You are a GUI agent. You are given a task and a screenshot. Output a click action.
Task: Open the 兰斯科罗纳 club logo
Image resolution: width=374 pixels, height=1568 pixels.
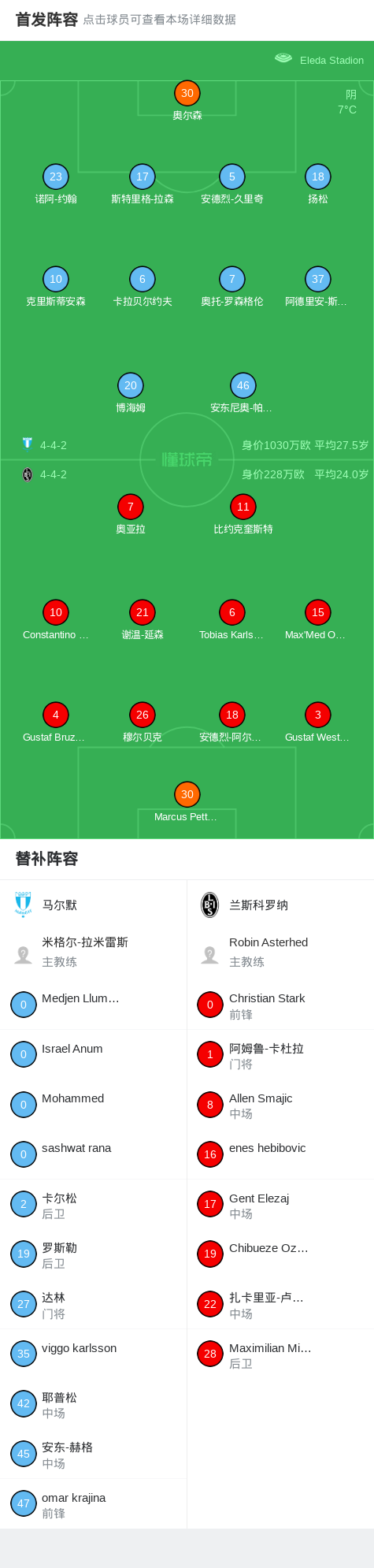[210, 905]
